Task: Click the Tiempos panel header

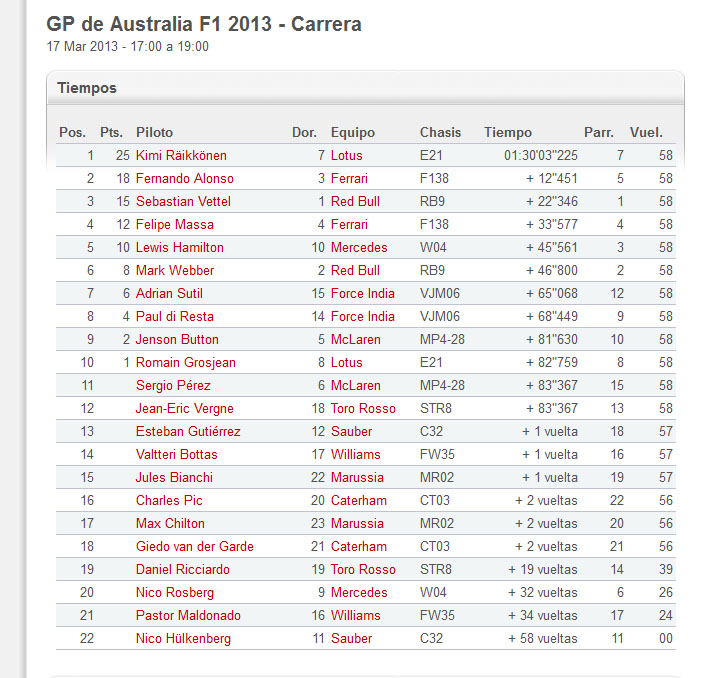Action: (x=365, y=88)
